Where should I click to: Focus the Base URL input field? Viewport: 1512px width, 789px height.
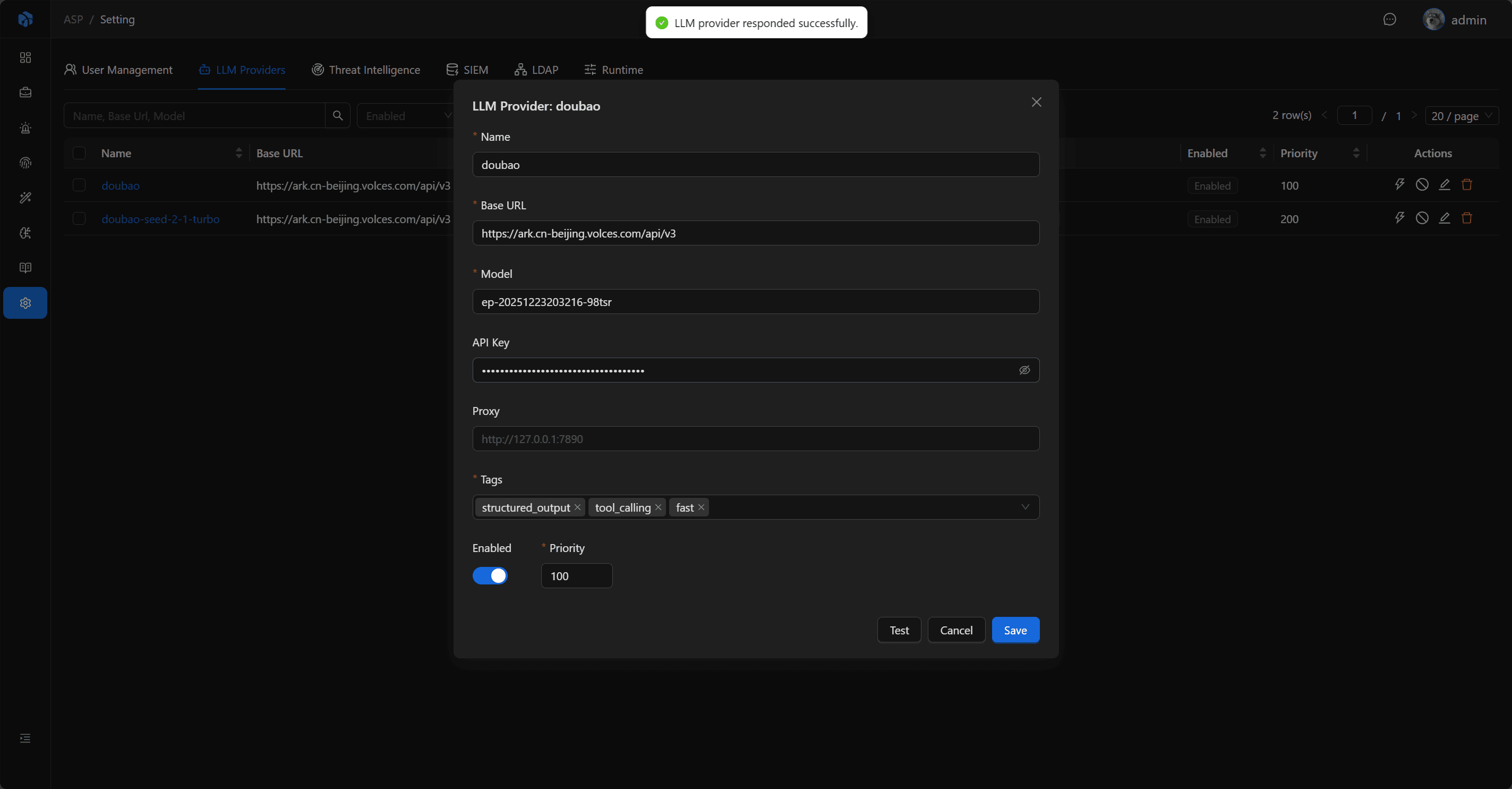click(x=755, y=233)
